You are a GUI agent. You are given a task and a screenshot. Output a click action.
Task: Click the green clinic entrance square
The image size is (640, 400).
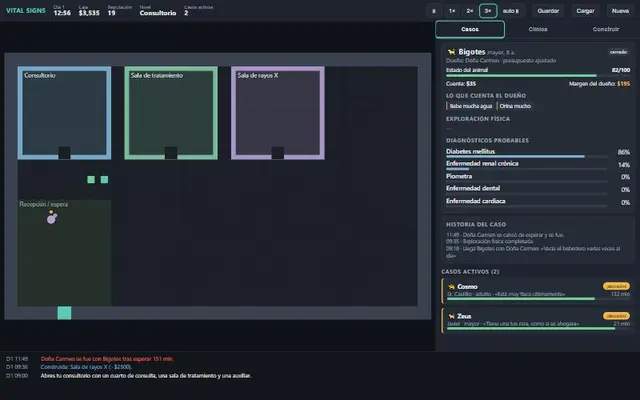(x=64, y=313)
